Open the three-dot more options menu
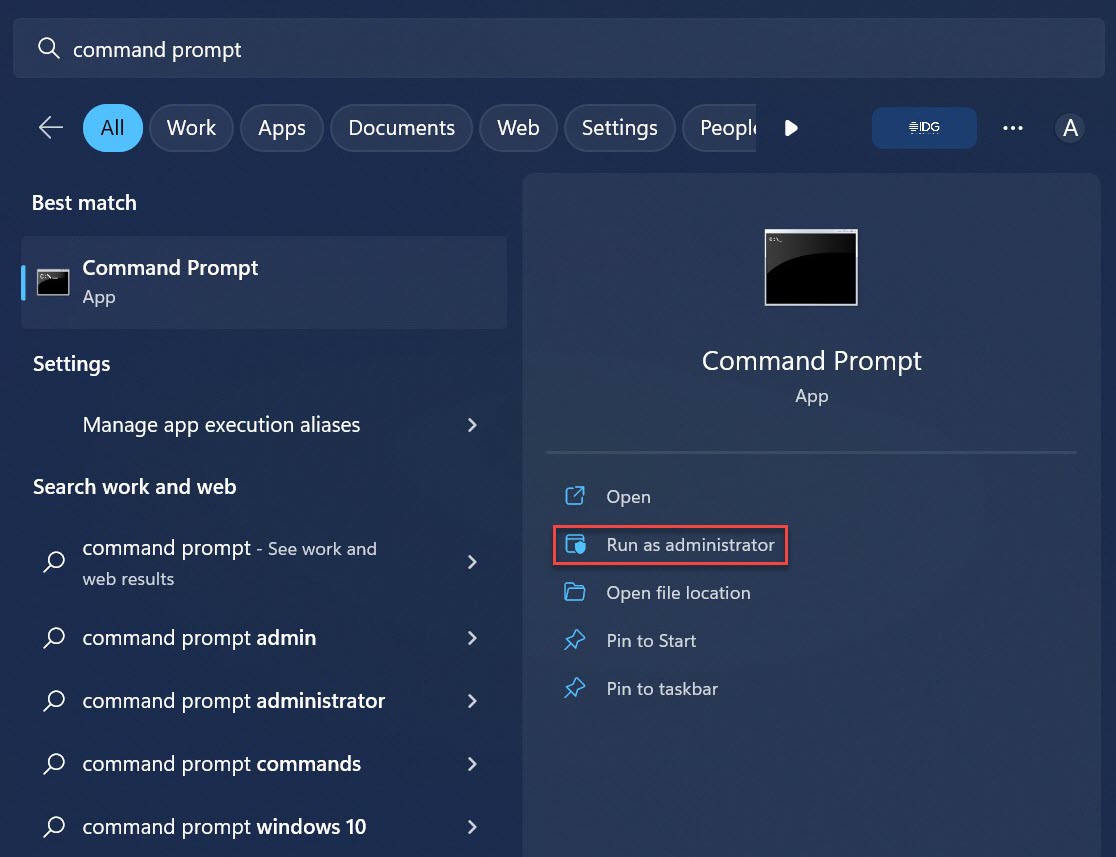The height and width of the screenshot is (857, 1116). pos(1012,128)
